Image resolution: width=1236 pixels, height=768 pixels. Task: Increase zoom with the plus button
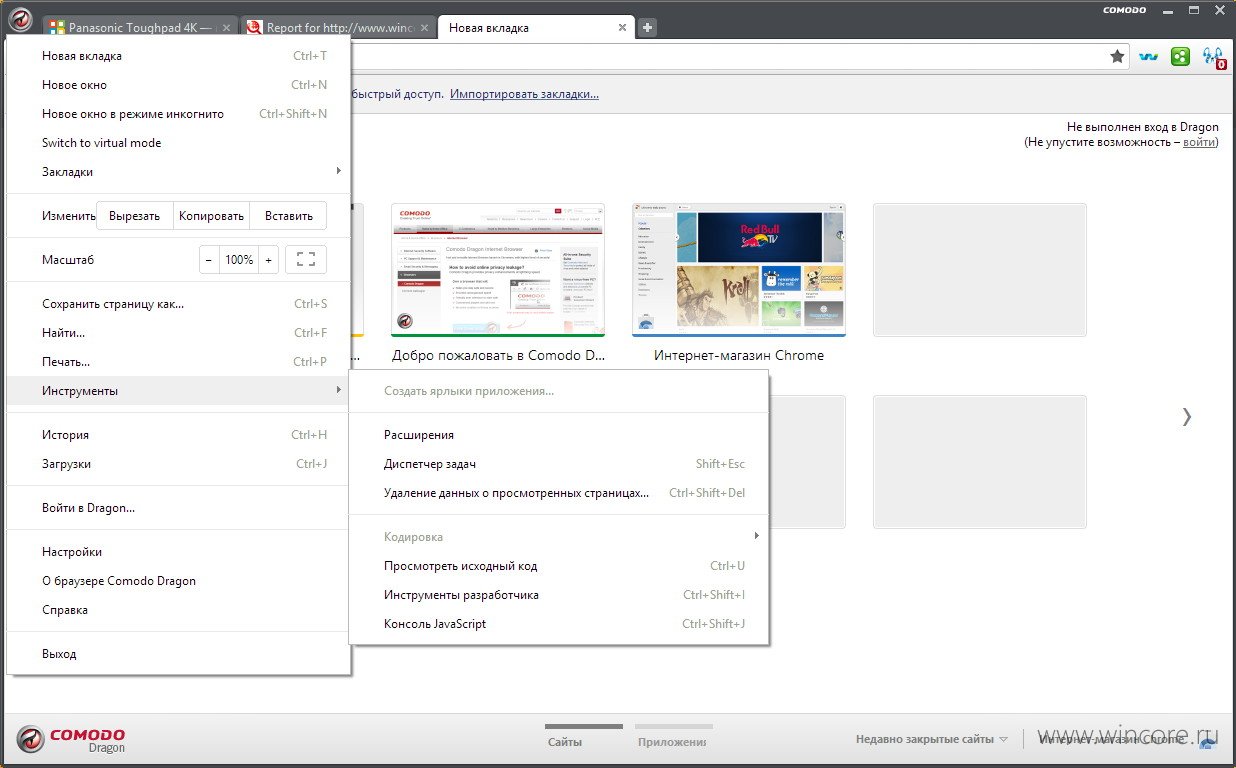click(x=269, y=260)
